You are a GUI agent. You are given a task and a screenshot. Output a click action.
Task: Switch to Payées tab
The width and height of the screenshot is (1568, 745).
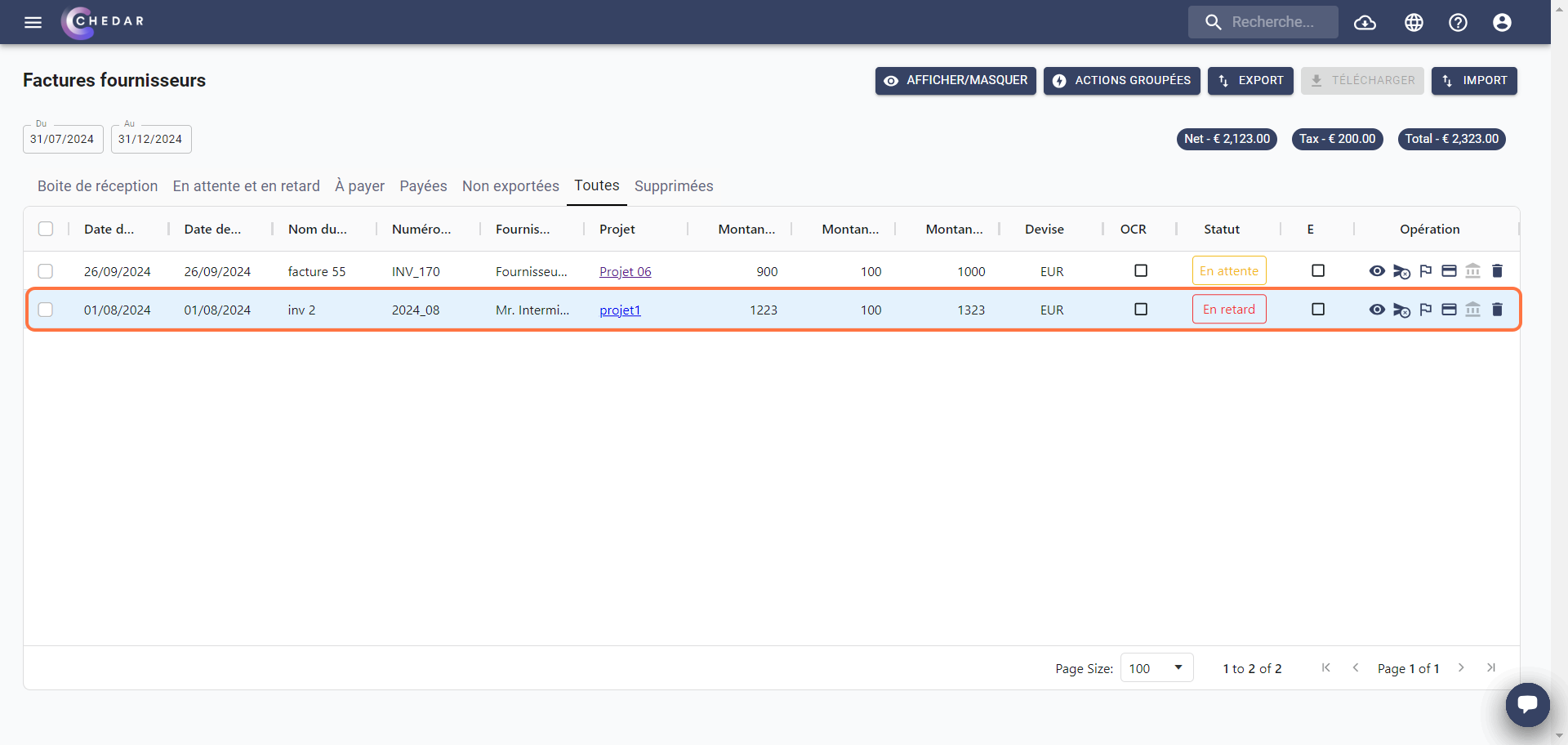click(423, 186)
